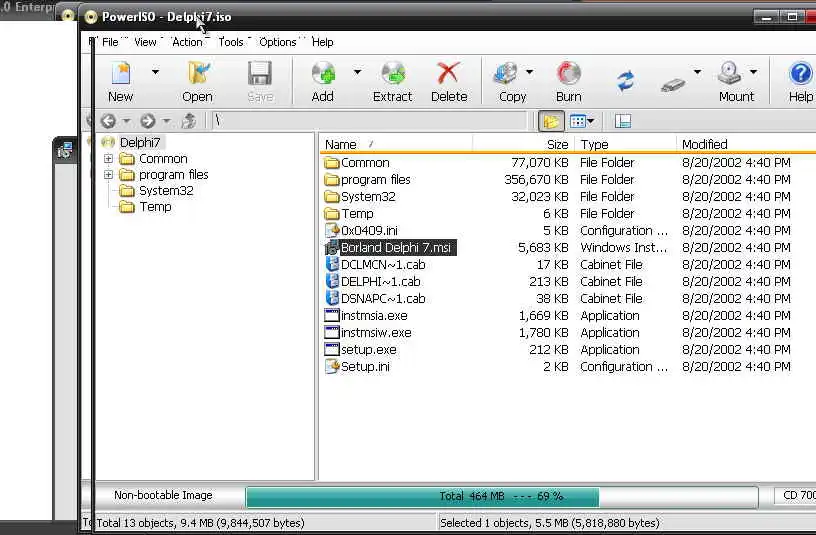This screenshot has height=535, width=816.
Task: Select instmsia.exe file
Action: pyautogui.click(x=374, y=316)
